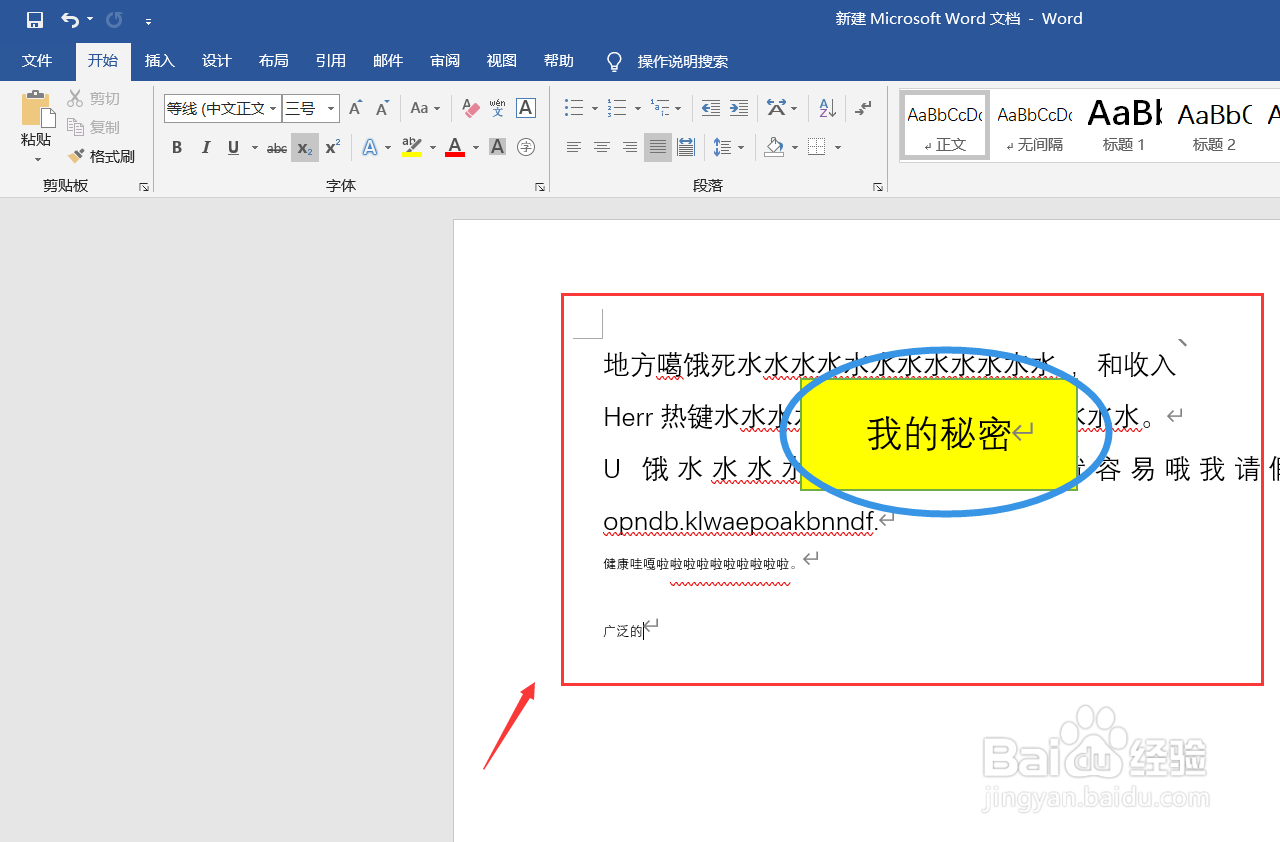1280x842 pixels.
Task: Expand the font color dropdown arrow
Action: coord(474,147)
